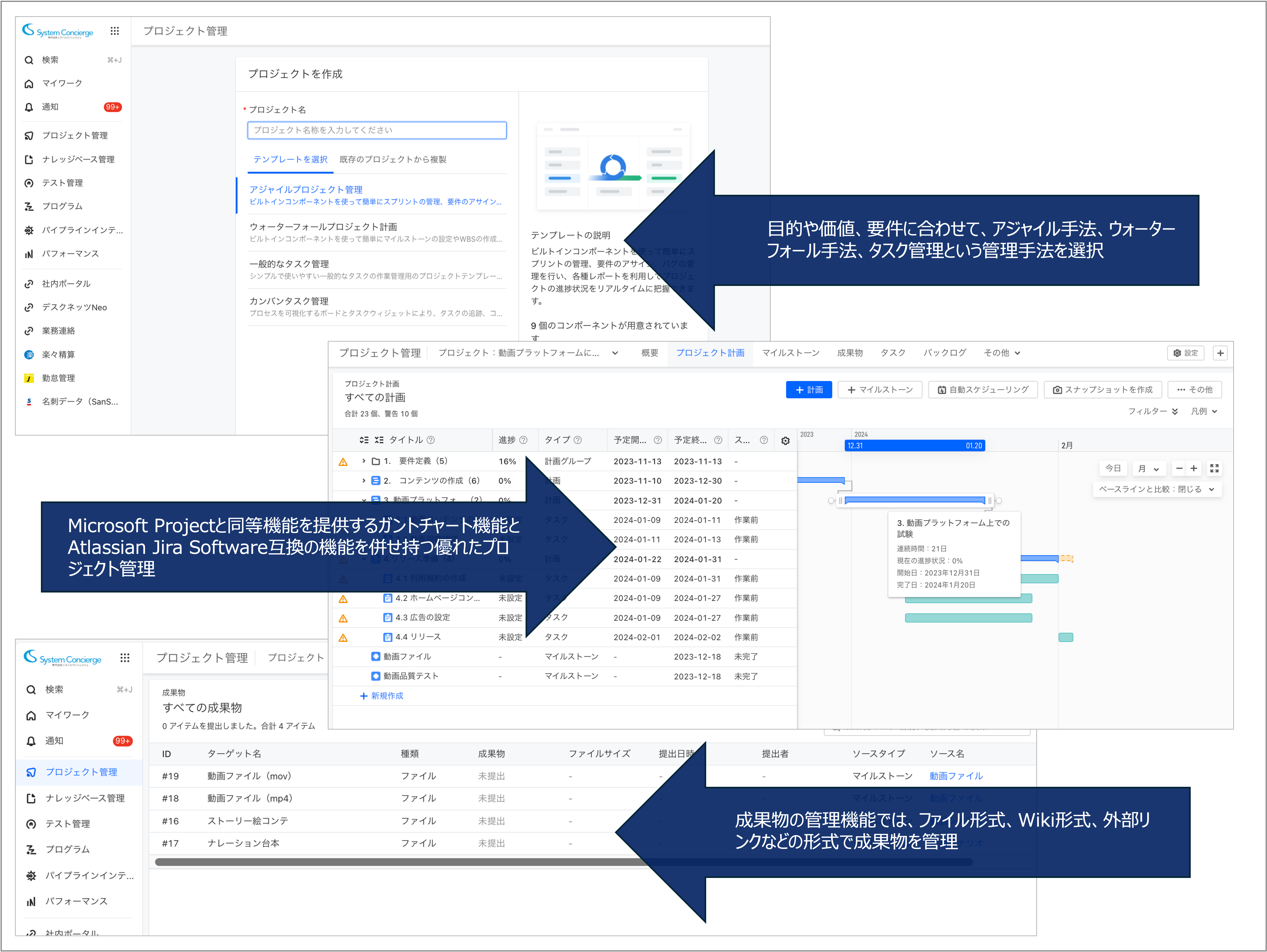
Task: Zoom in the Gantt with plus button
Action: coord(1194,469)
